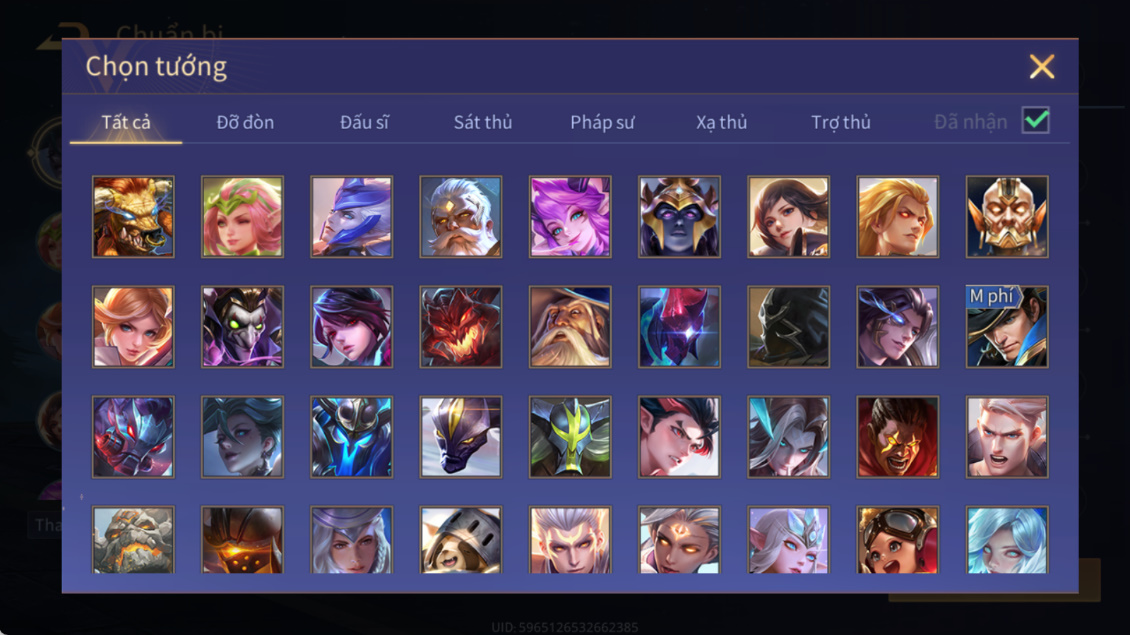Select the red demon face hero
1130x635 pixels.
[461, 327]
